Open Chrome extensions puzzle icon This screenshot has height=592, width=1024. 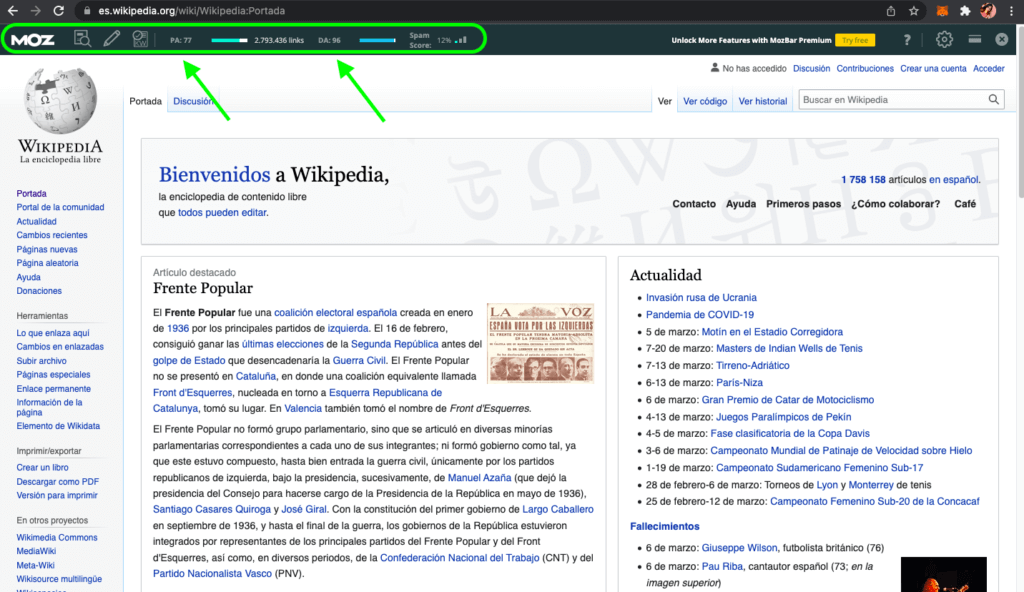964,11
